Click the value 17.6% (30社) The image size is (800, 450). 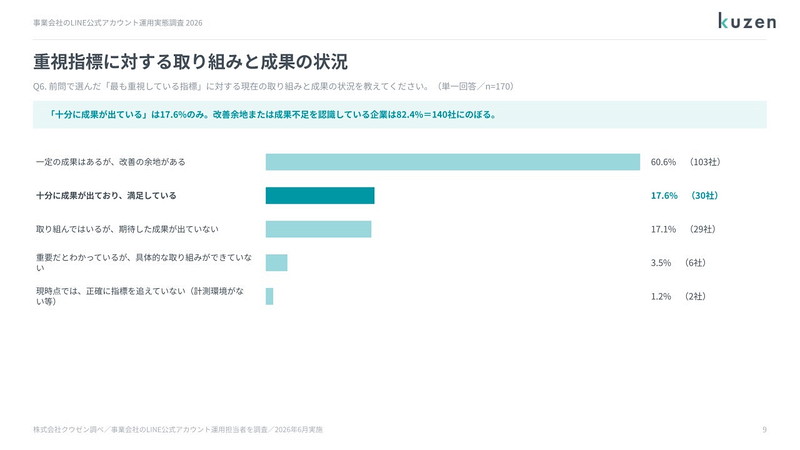(684, 195)
